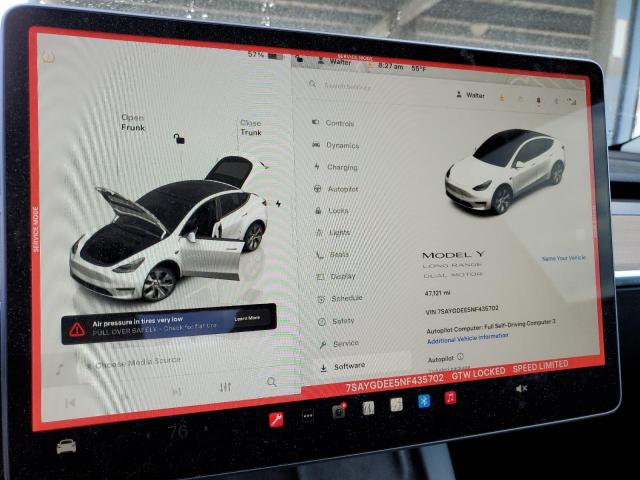Select the Charging menu item
640x480 pixels.
340,167
